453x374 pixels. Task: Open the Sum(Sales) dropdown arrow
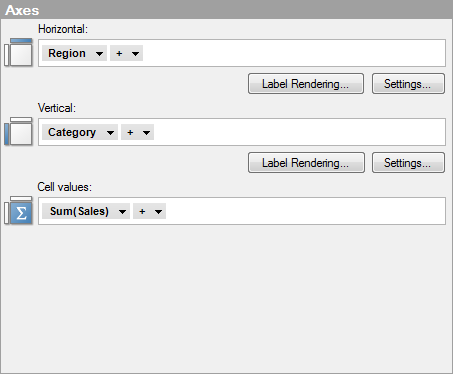pyautogui.click(x=122, y=211)
